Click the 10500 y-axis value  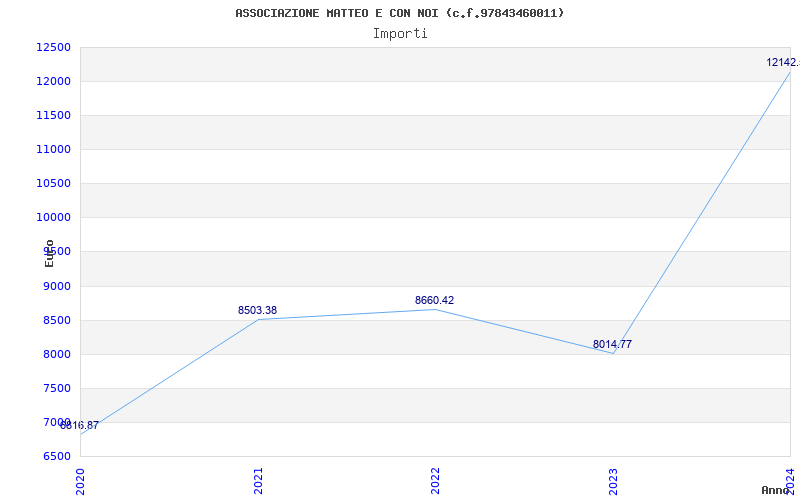coord(53,184)
